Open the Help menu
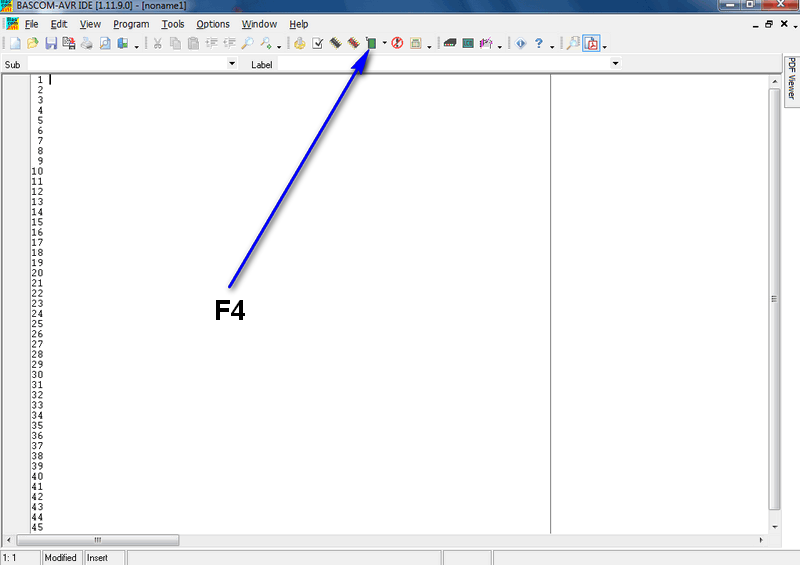 [298, 24]
